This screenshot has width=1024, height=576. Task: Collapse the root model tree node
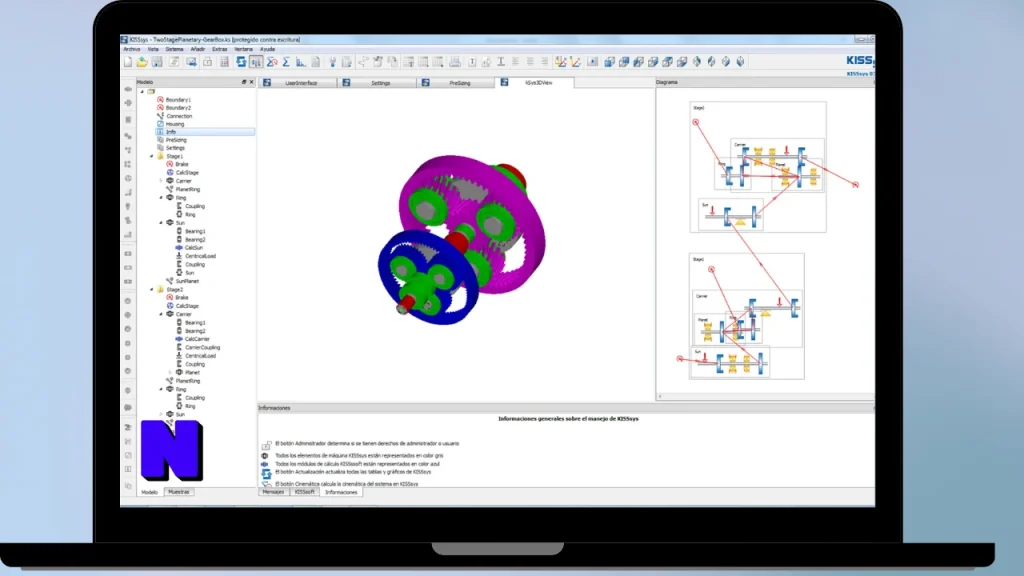pos(142,91)
